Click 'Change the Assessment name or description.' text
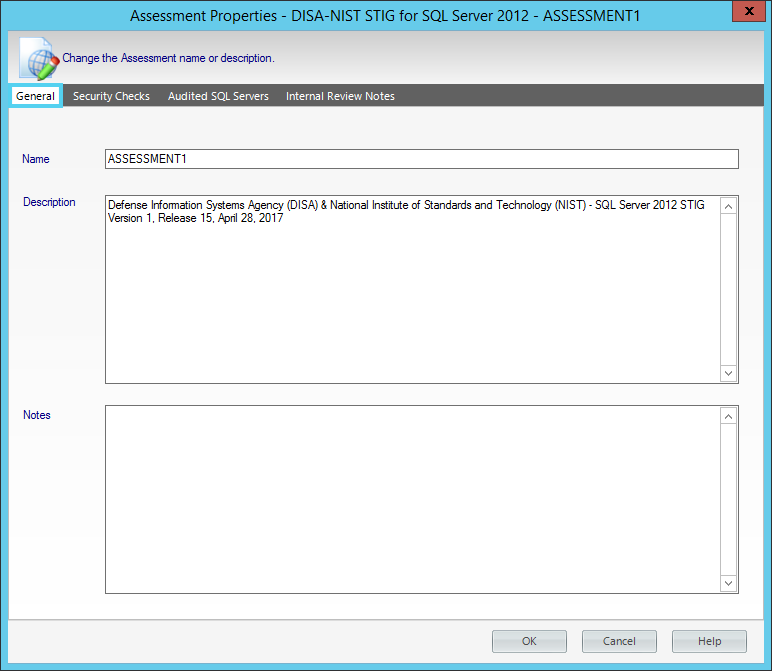 point(168,58)
